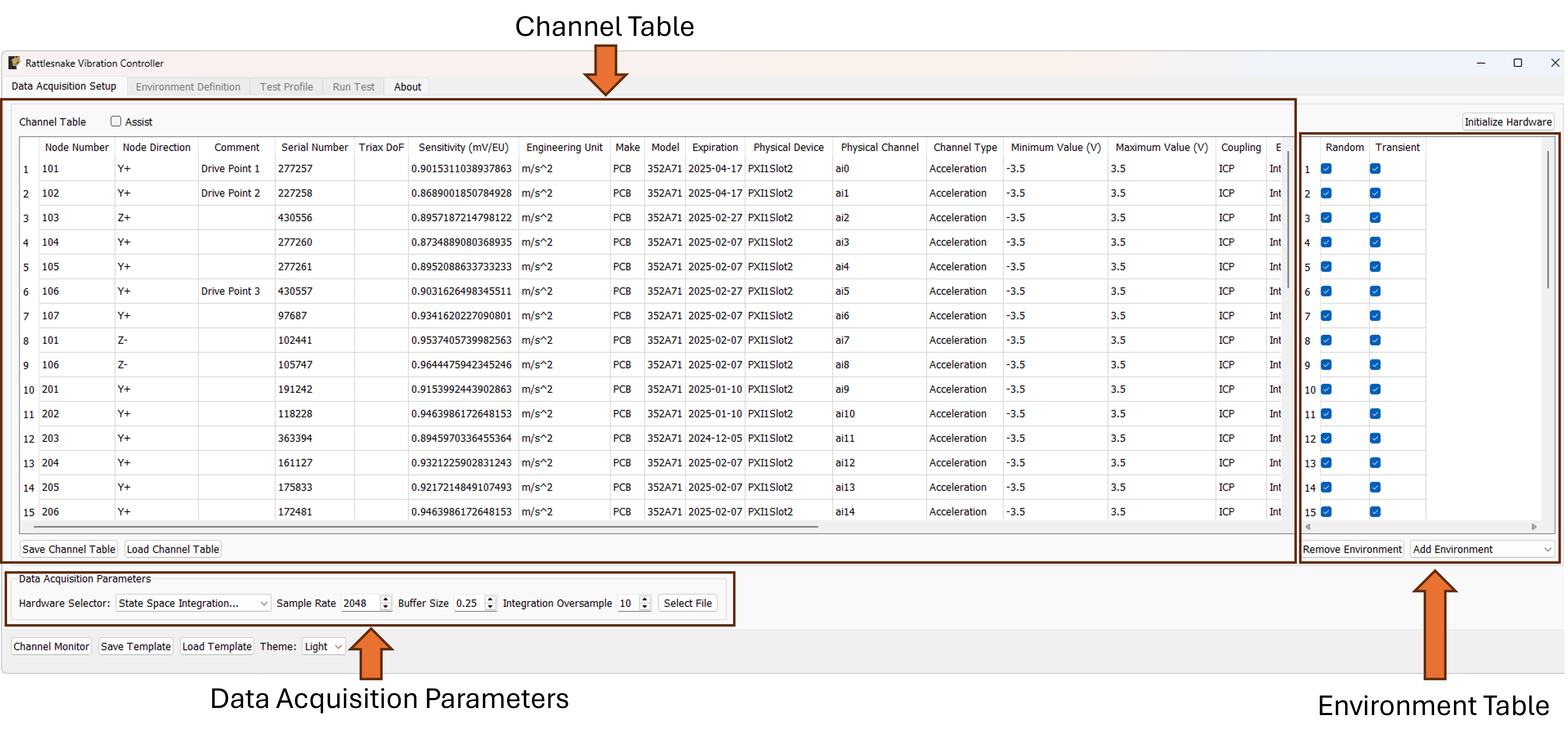1568x741 pixels.
Task: Select the Physical Channel column header
Action: (879, 147)
